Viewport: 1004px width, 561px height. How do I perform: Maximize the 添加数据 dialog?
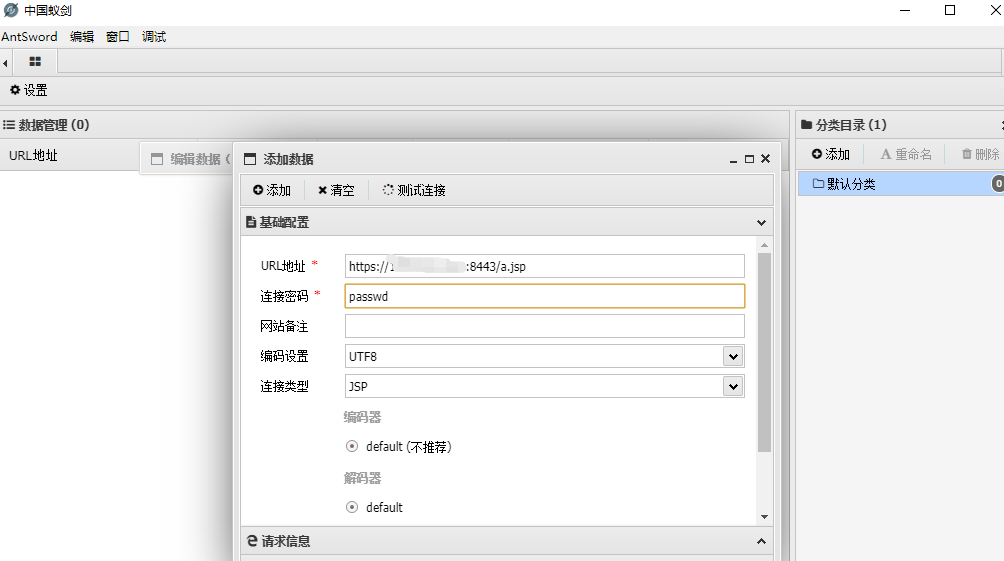749,159
